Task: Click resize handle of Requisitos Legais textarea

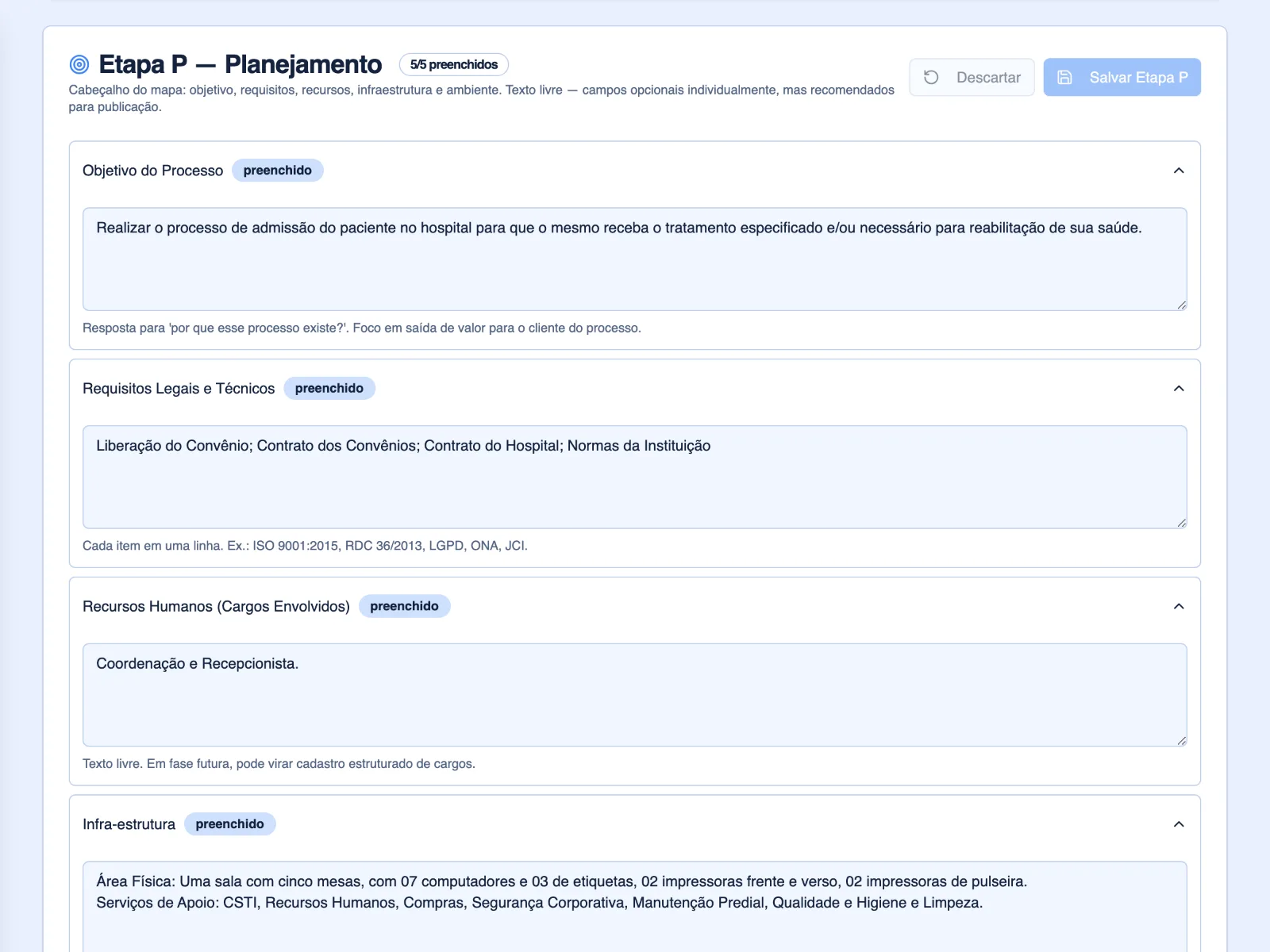Action: tap(1181, 522)
